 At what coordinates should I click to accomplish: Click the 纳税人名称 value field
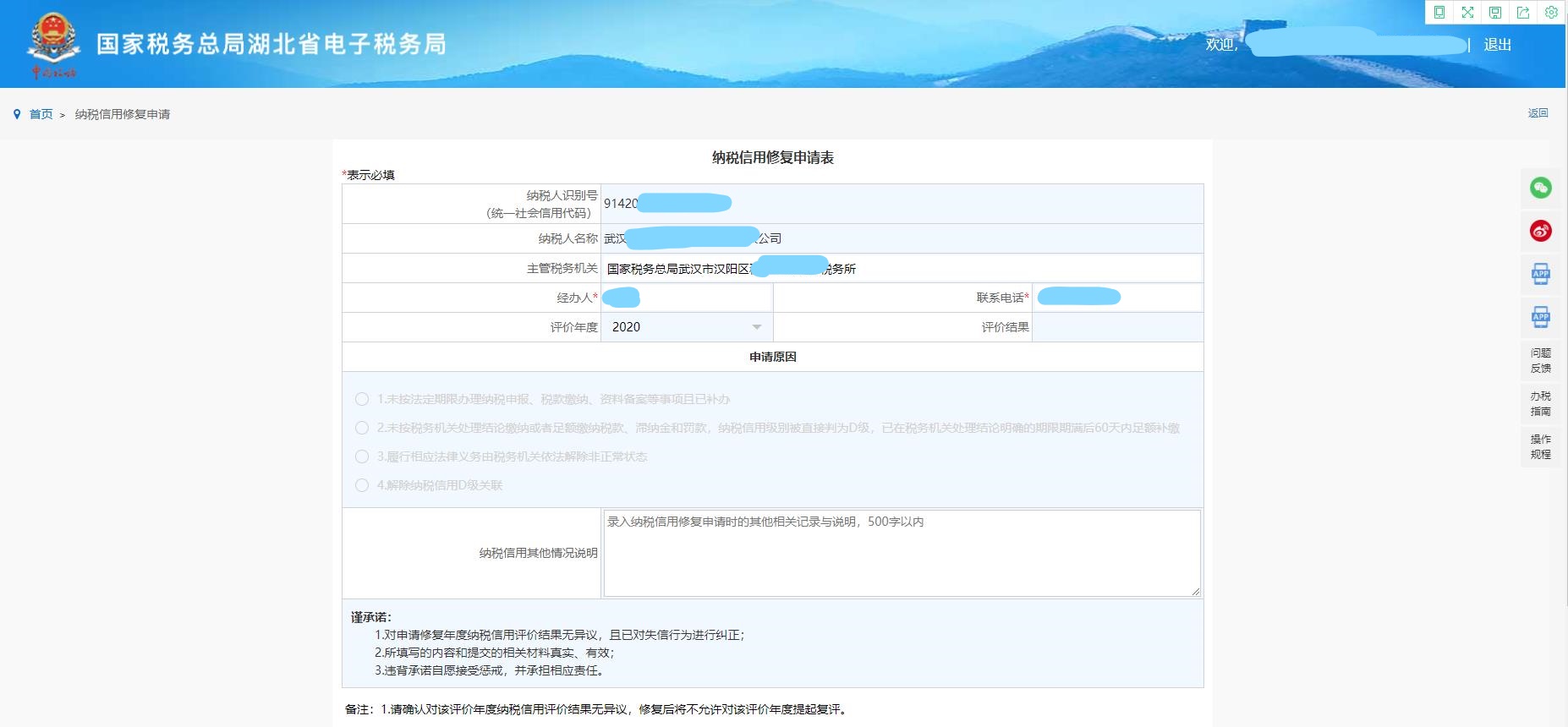pyautogui.click(x=902, y=238)
